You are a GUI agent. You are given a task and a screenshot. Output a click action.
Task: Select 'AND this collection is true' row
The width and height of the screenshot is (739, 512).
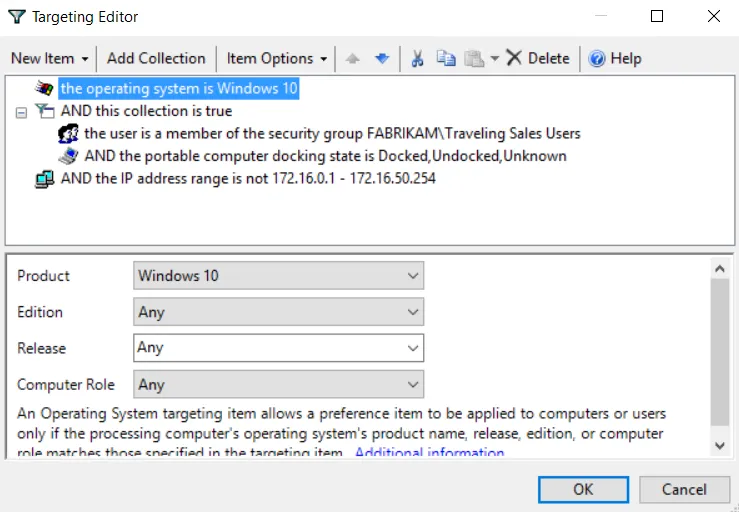pos(147,111)
